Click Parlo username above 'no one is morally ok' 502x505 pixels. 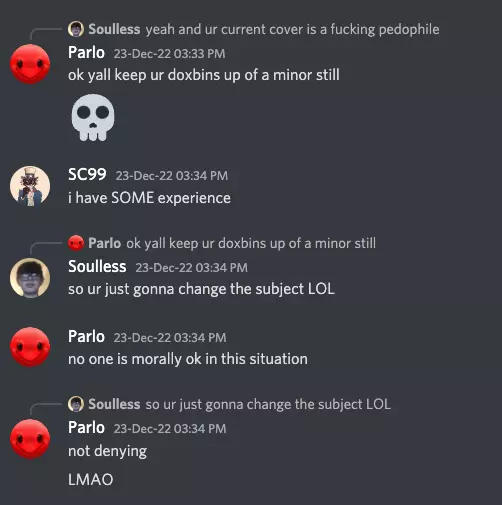point(86,336)
